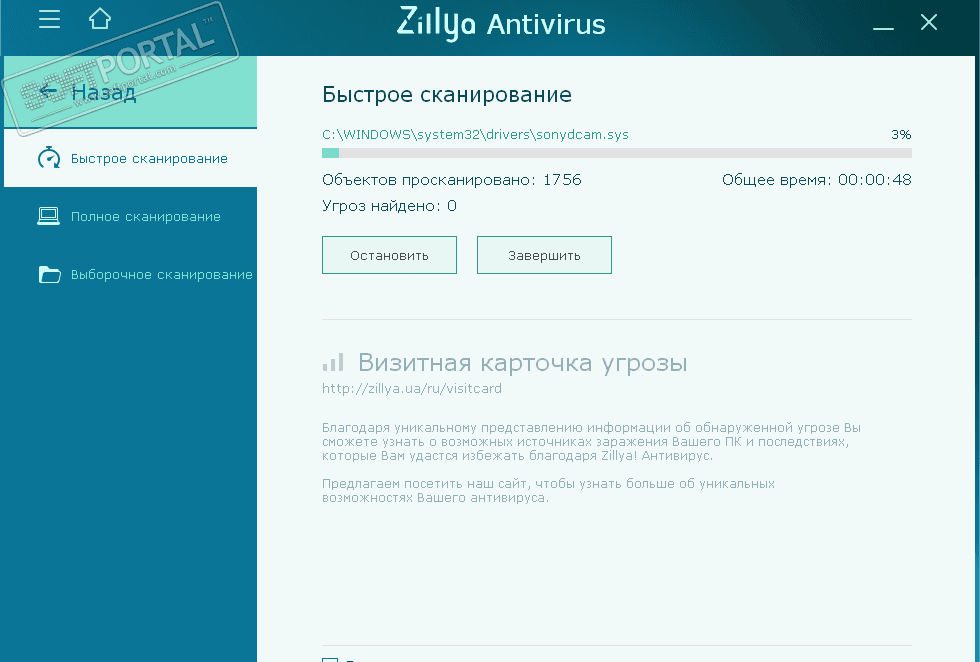This screenshot has width=980, height=662.
Task: Open the hamburger menu icon
Action: pos(49,19)
